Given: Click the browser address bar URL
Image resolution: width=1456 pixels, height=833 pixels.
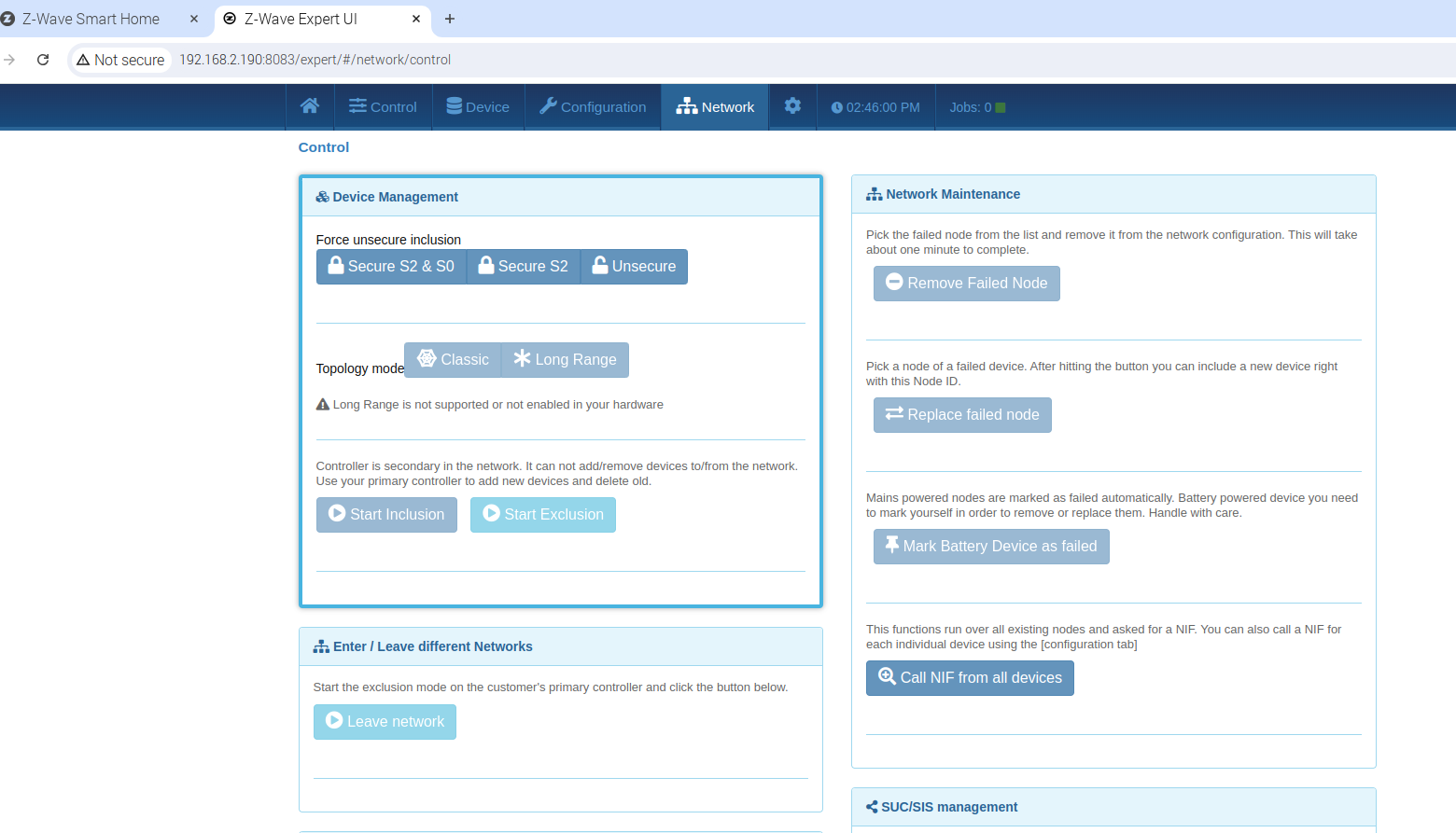Looking at the screenshot, I should pos(315,60).
